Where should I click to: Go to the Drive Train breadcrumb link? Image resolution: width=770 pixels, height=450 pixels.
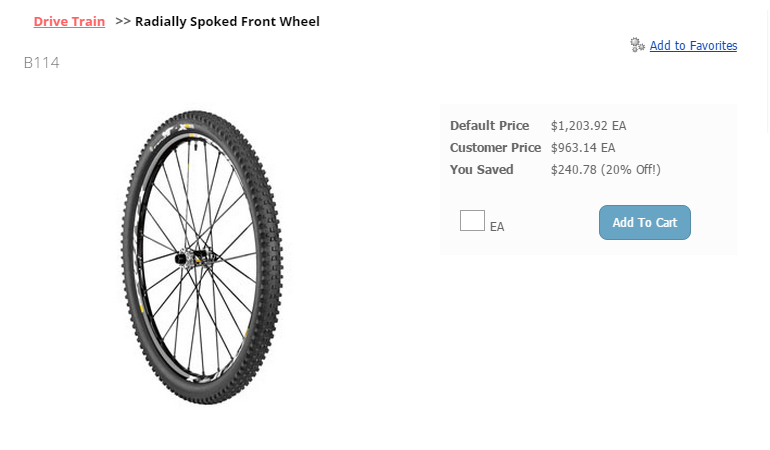tap(69, 22)
